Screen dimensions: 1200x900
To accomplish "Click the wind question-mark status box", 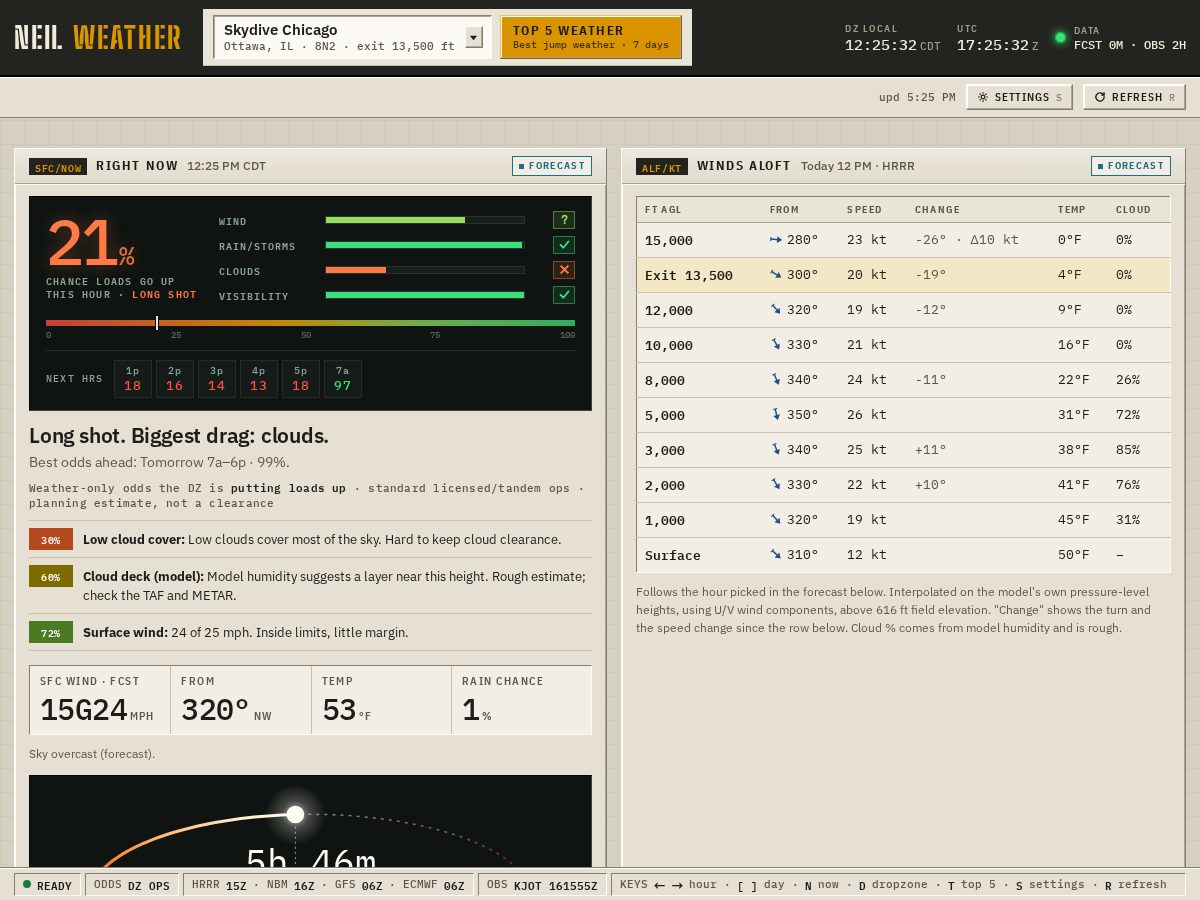I will 564,220.
